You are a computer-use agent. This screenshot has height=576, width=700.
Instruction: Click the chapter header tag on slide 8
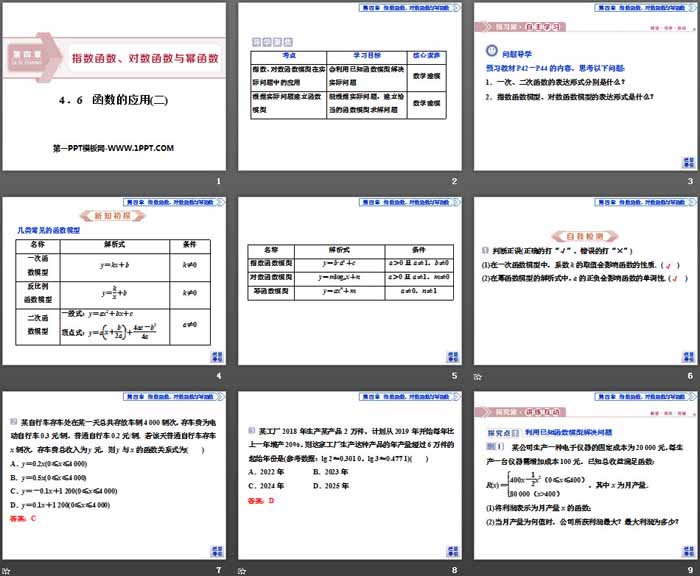pos(409,397)
